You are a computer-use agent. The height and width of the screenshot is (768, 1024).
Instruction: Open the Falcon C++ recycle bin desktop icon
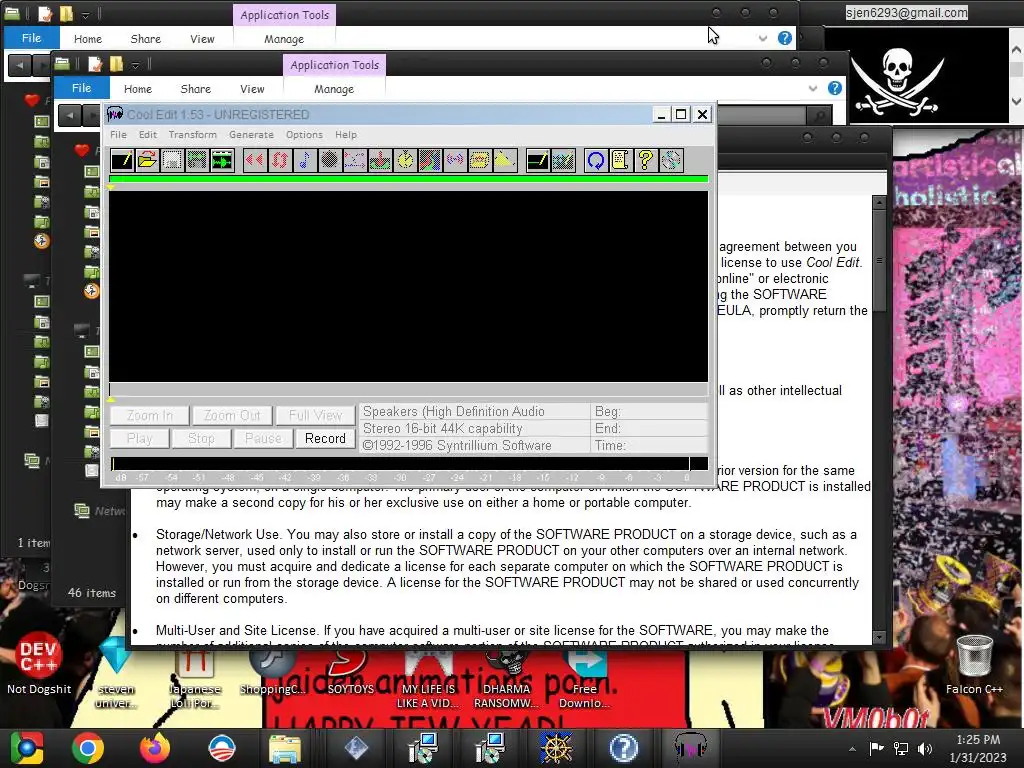[x=974, y=665]
